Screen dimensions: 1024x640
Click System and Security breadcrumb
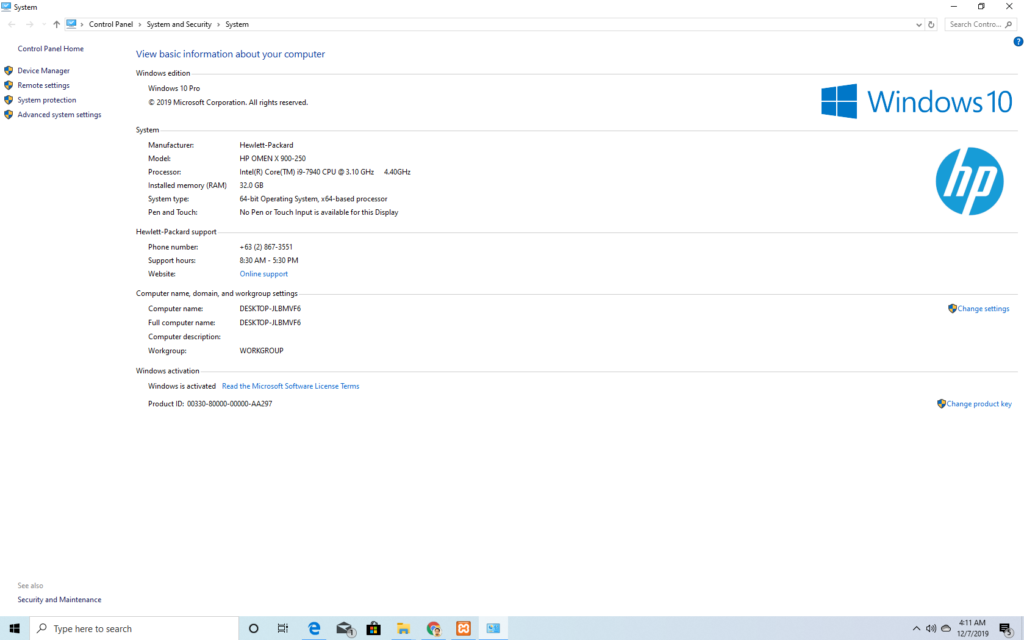click(179, 24)
